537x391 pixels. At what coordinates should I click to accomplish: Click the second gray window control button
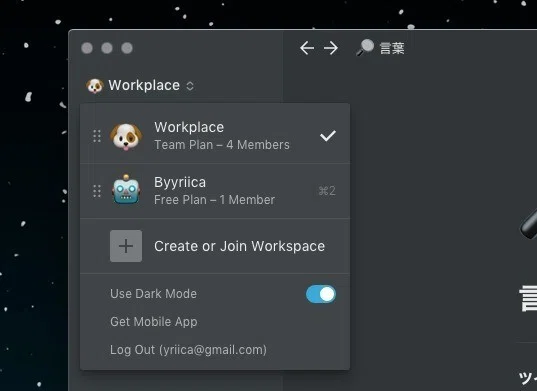(x=107, y=48)
